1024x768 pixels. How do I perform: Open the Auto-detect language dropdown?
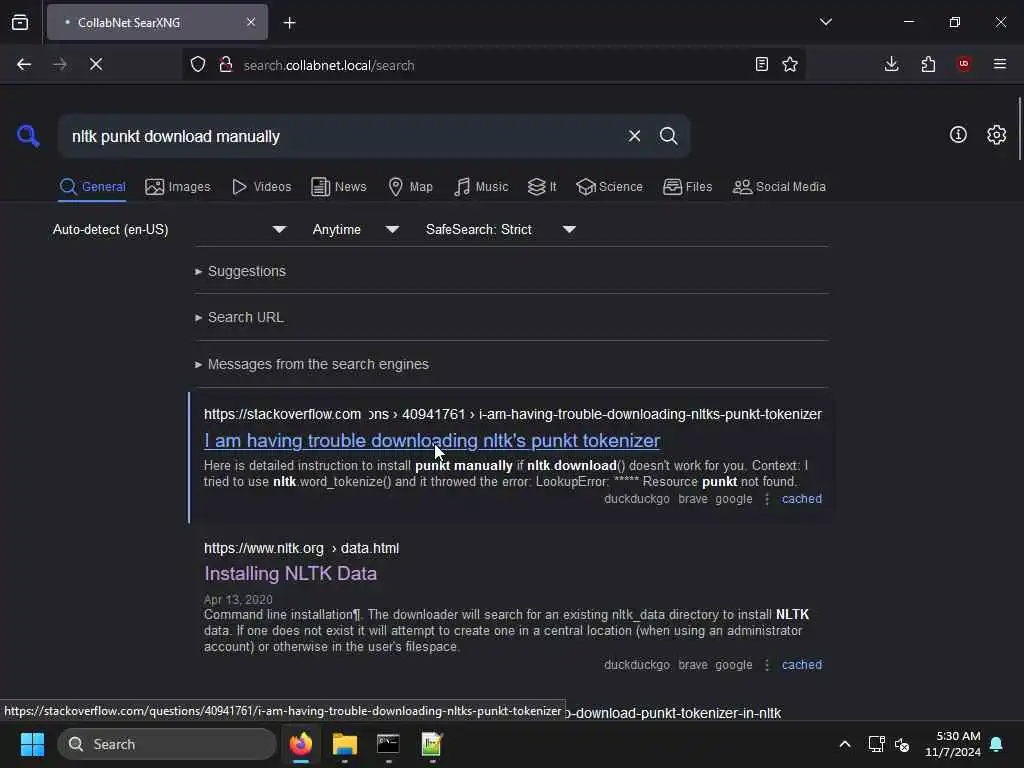coord(169,230)
